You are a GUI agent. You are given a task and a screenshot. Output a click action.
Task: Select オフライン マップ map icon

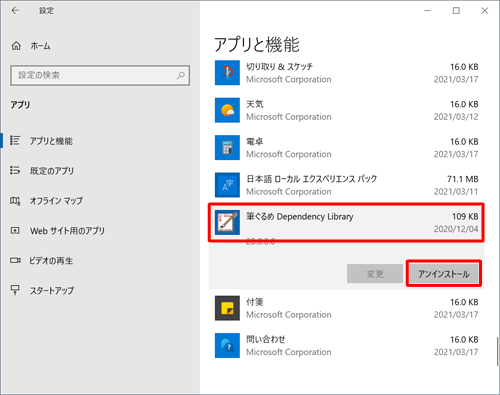(15, 201)
